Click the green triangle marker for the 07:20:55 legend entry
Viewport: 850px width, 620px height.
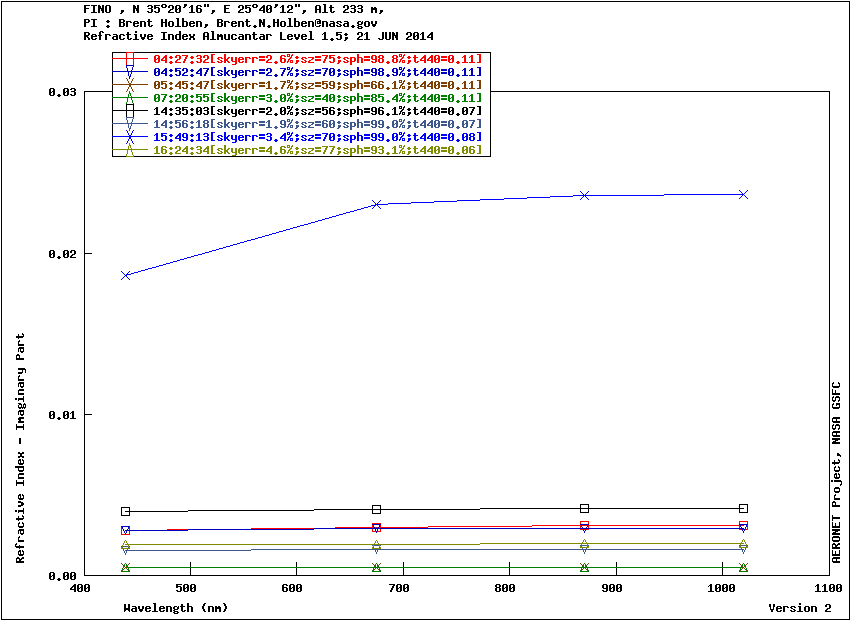[130, 98]
